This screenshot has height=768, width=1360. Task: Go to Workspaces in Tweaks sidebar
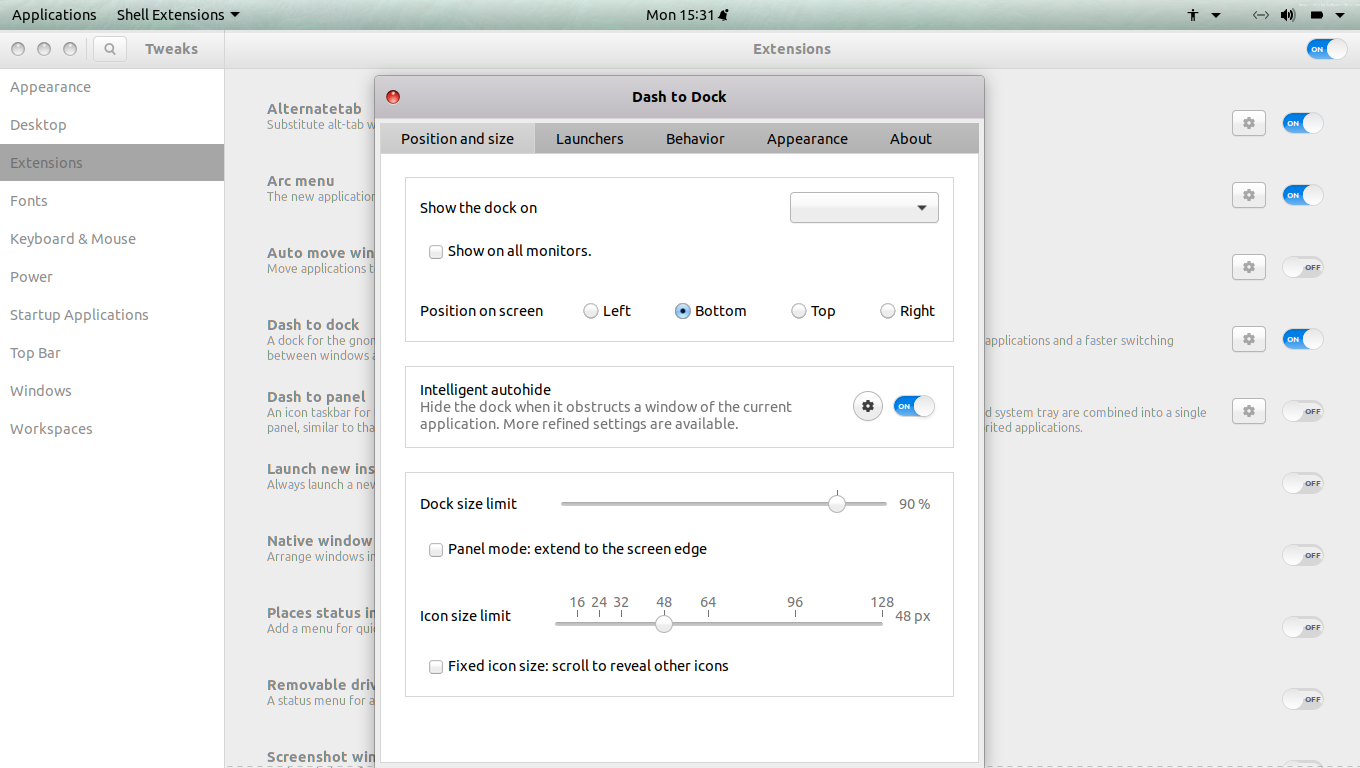click(x=112, y=429)
